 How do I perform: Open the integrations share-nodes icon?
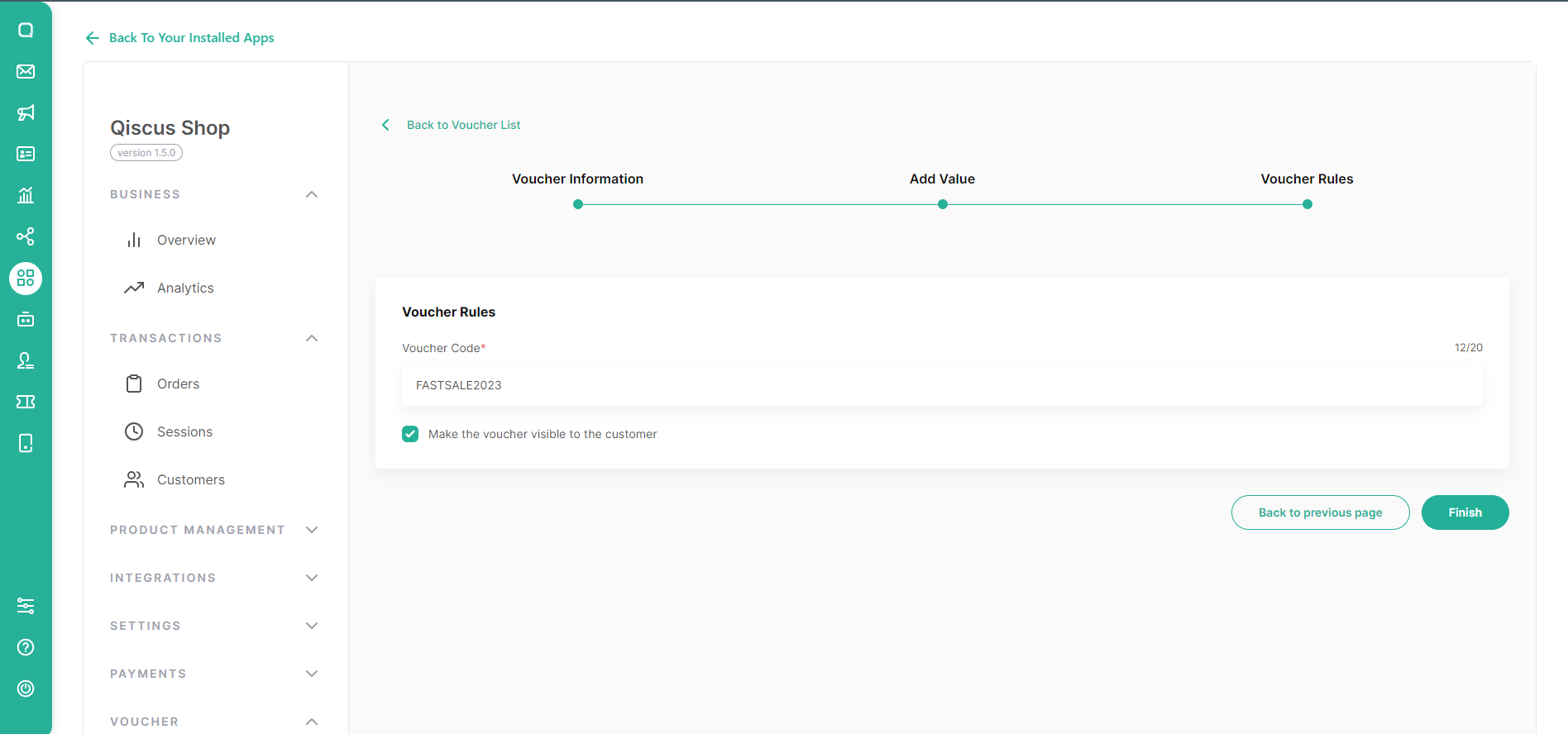tap(26, 236)
